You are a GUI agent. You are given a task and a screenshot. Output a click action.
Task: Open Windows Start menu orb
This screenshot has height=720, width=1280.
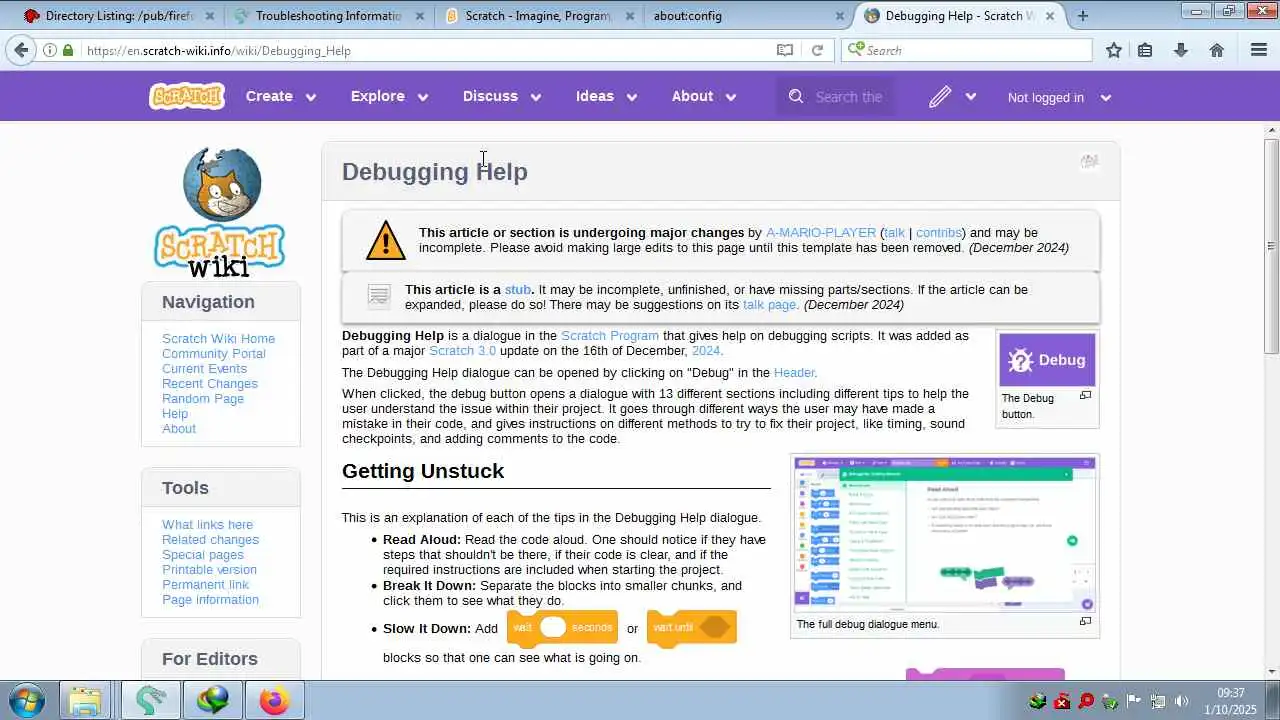point(27,700)
